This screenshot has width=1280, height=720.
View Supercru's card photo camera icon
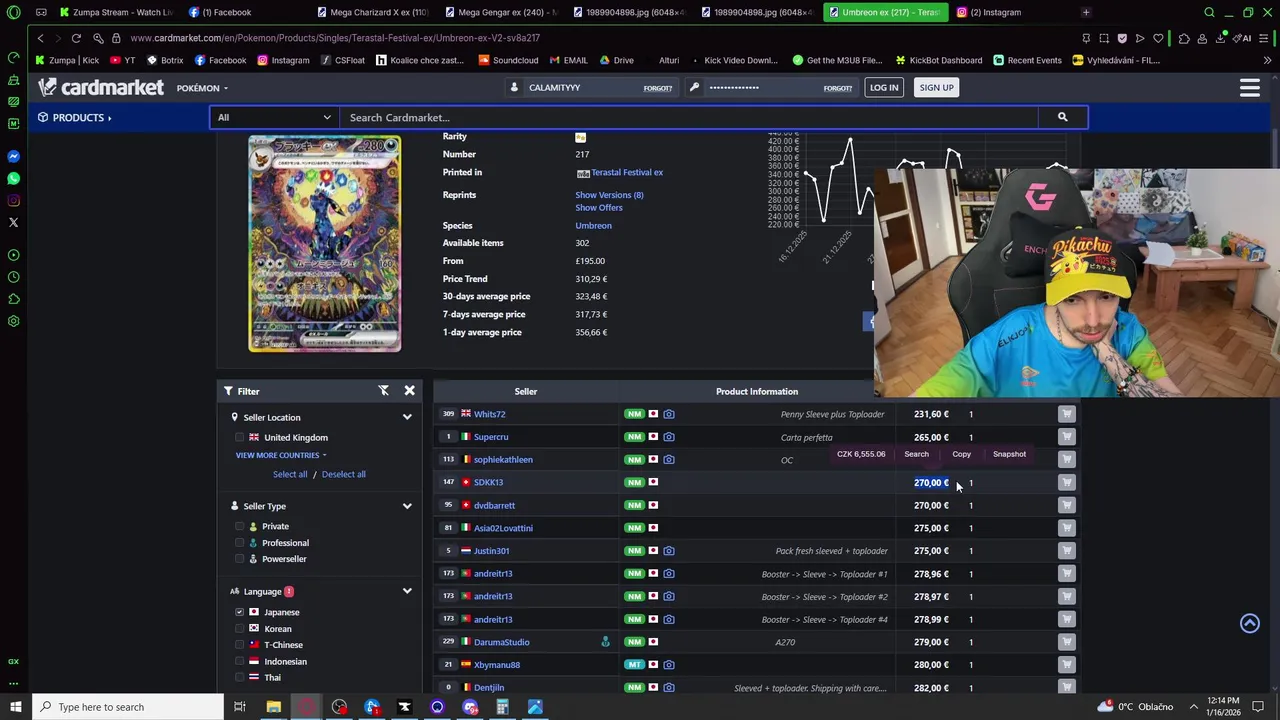(x=669, y=437)
